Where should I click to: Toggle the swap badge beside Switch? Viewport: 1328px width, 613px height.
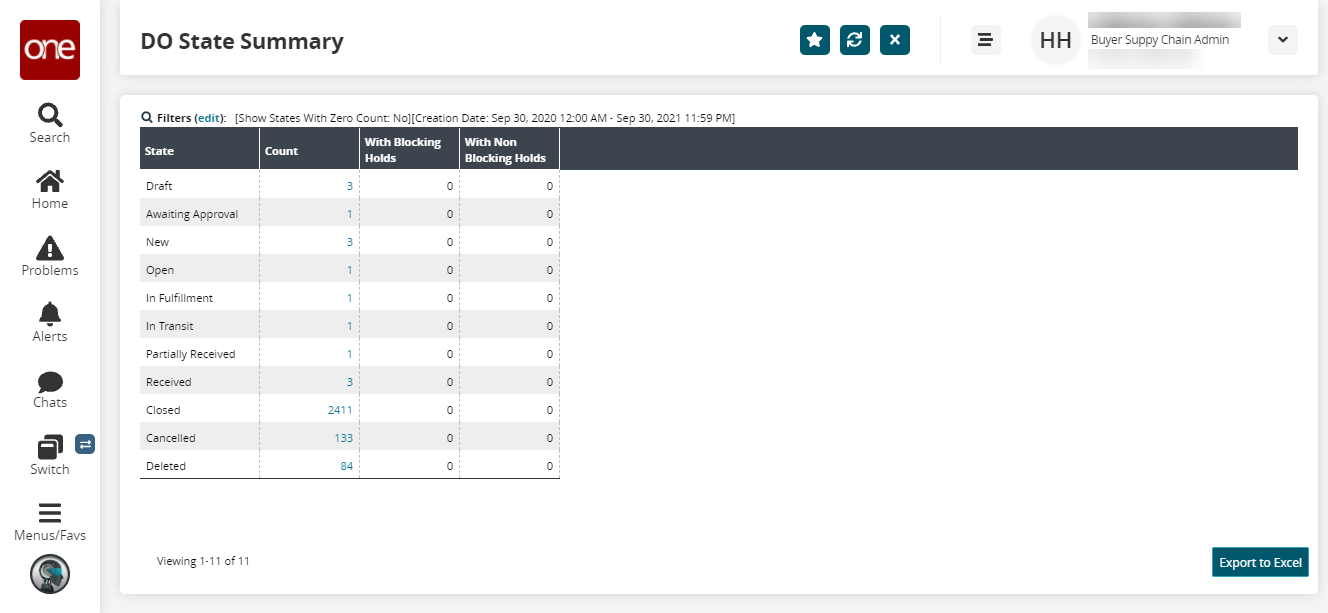pyautogui.click(x=85, y=444)
